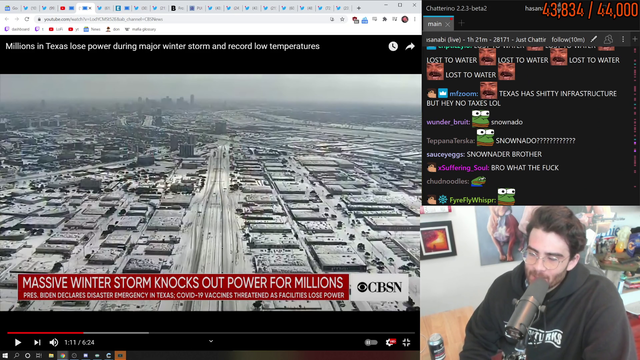Open YouTube player settings gear

tap(390, 342)
